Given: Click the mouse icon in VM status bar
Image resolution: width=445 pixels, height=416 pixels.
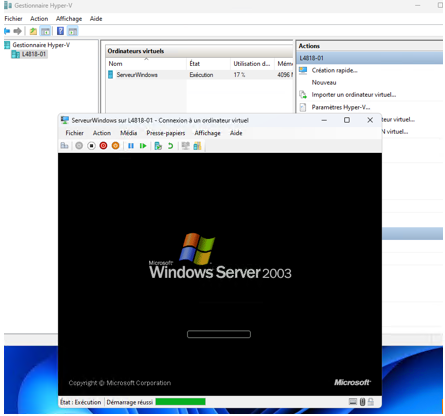Looking at the screenshot, I should tap(362, 402).
